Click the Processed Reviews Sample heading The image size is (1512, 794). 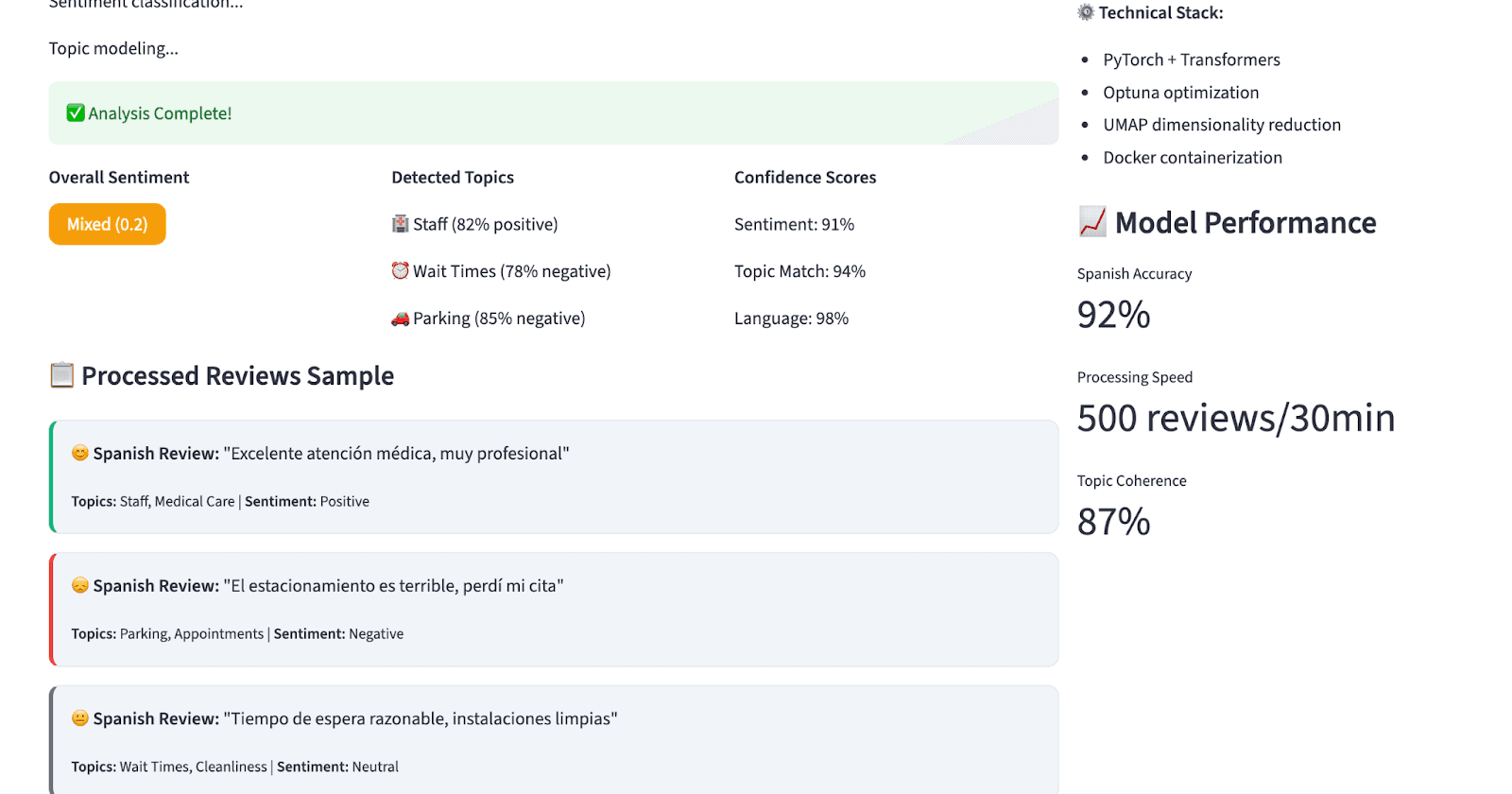tap(237, 375)
